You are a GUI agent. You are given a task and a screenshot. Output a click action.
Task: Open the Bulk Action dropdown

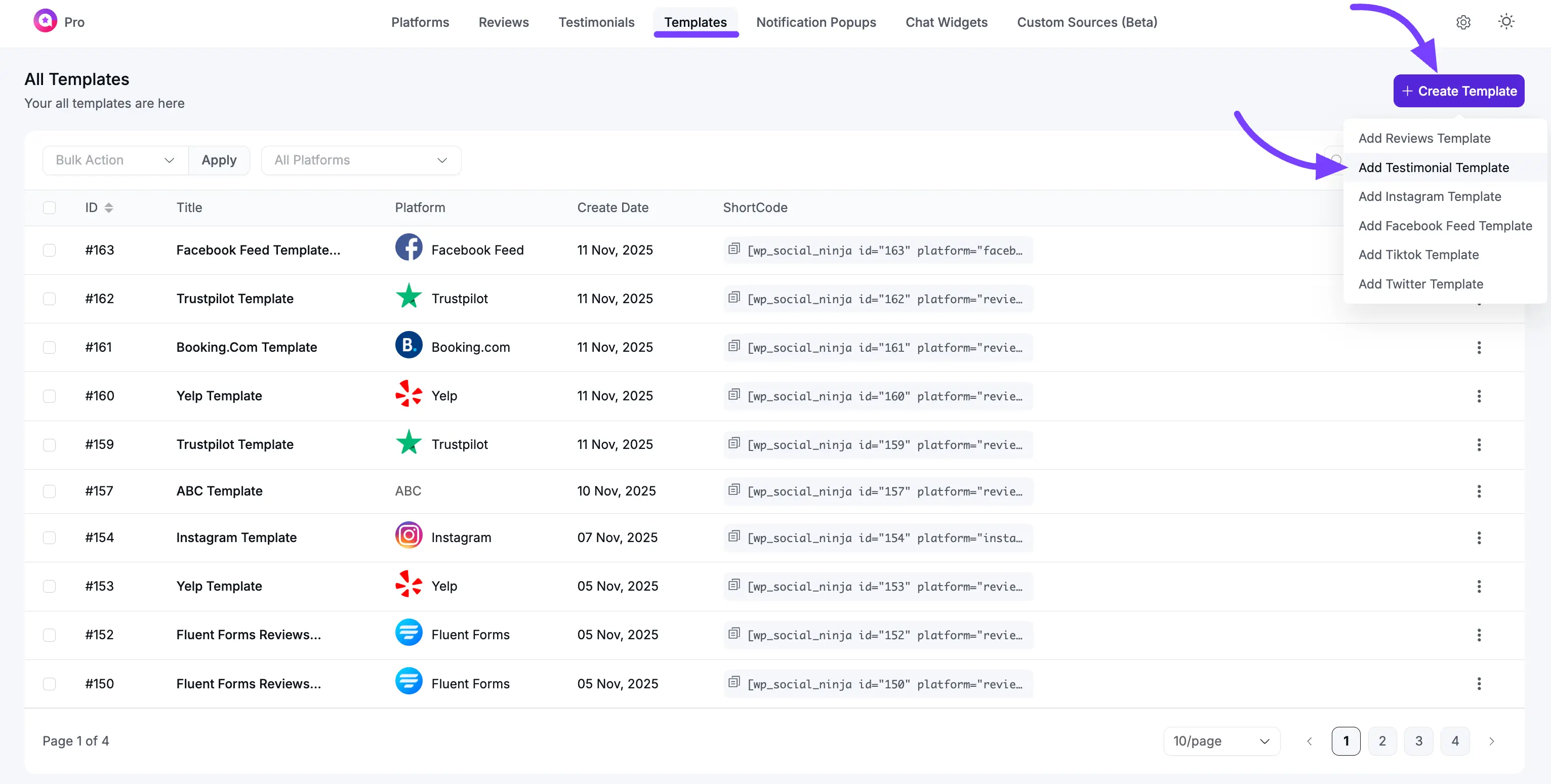114,160
